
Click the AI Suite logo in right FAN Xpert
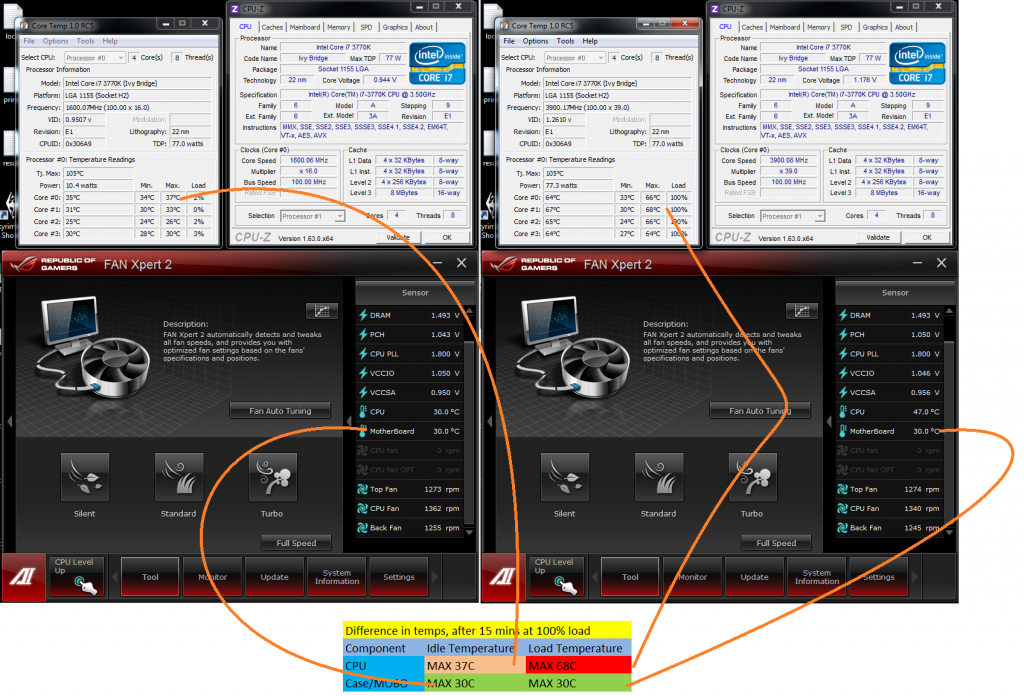tap(503, 577)
